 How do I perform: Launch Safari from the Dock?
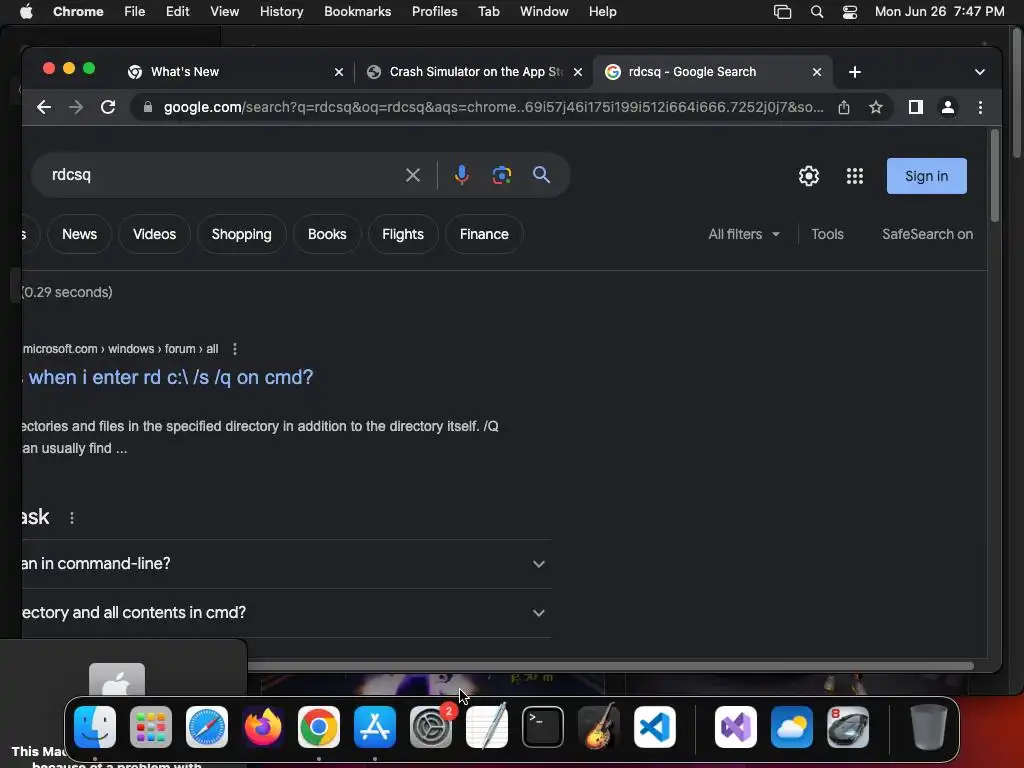(x=207, y=727)
